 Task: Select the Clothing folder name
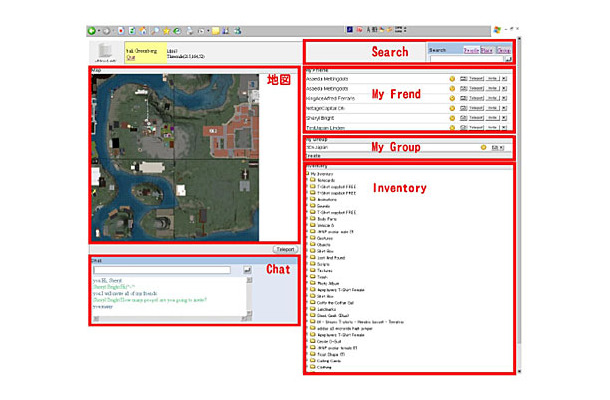324,367
